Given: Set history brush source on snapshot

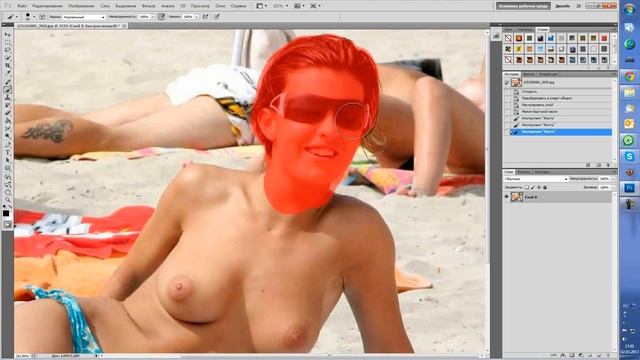Looking at the screenshot, I should (x=507, y=82).
